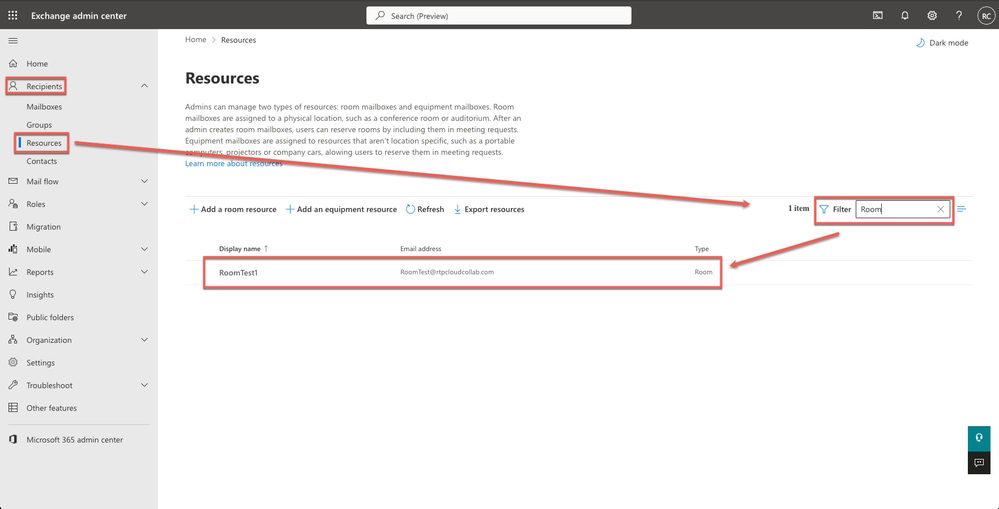Click the Microsoft 365 Office icon

coord(13,440)
